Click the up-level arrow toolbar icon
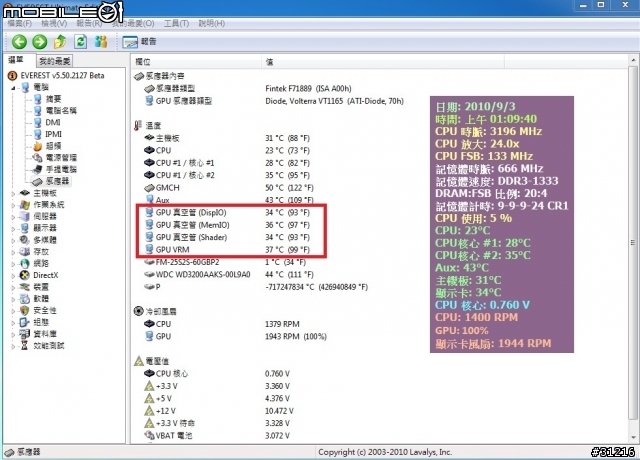This screenshot has height=460, width=640. pyautogui.click(x=60, y=41)
